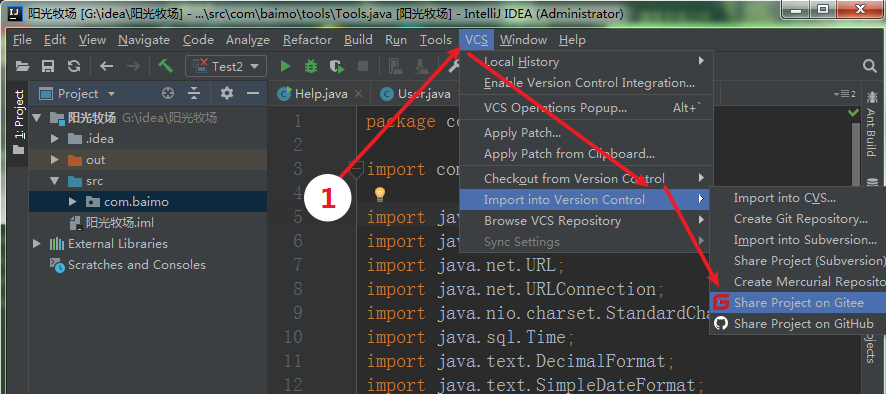
Task: Navigate forward with the right arrow icon
Action: click(133, 67)
